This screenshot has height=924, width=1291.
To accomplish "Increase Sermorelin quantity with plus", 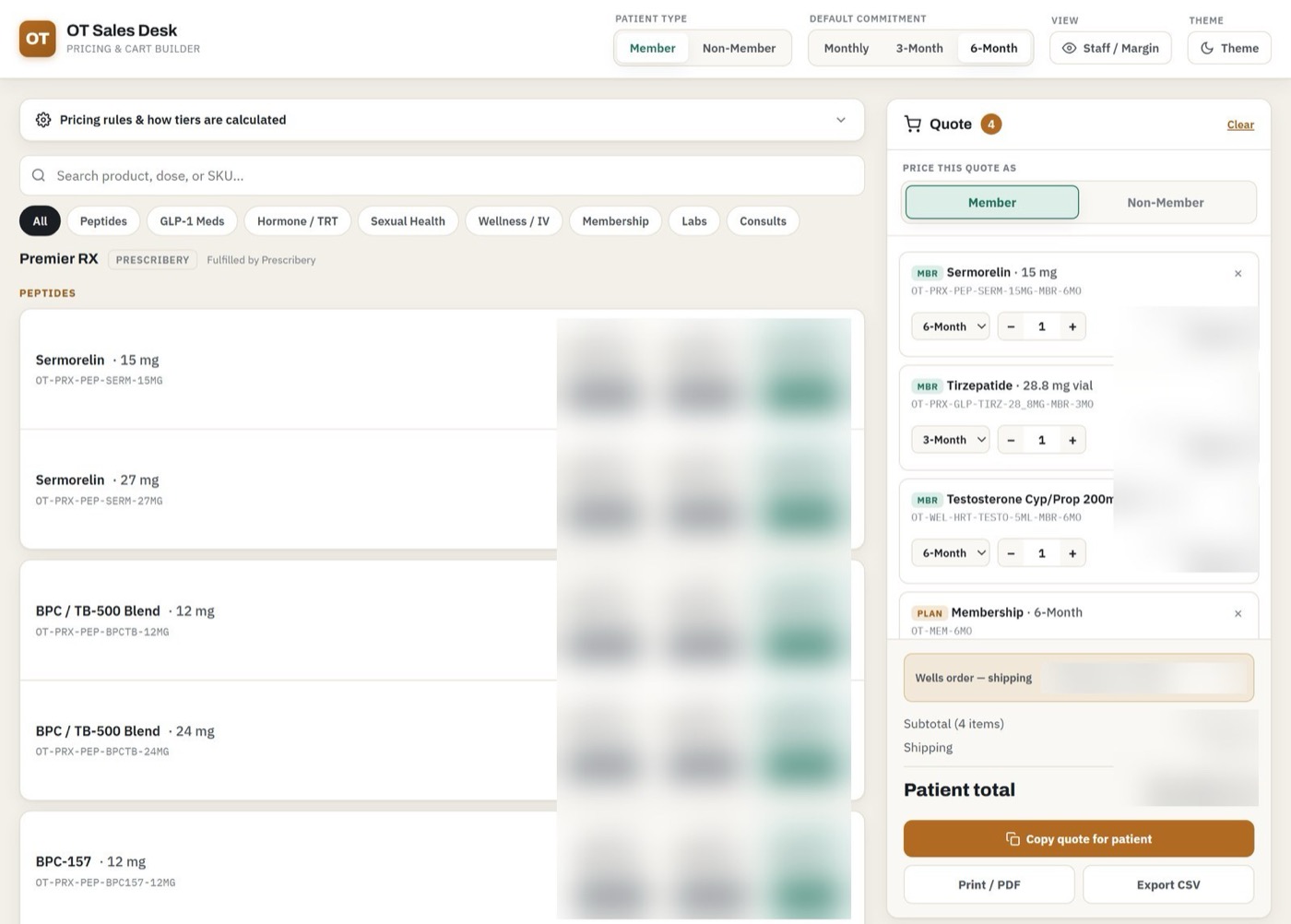I will pyautogui.click(x=1072, y=326).
